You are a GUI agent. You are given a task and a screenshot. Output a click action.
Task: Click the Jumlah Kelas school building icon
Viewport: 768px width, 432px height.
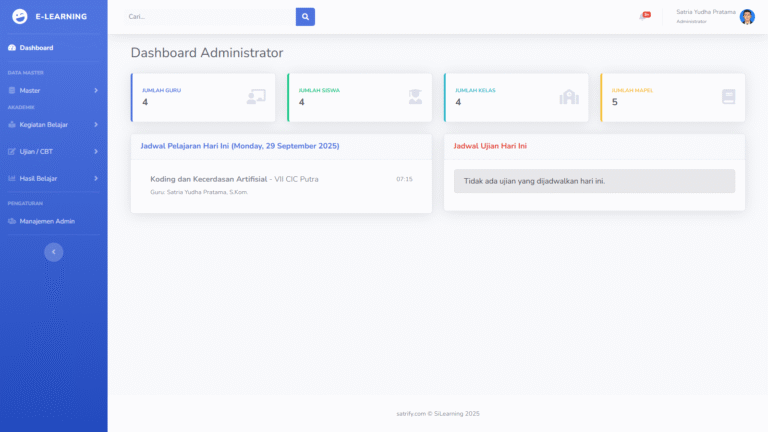point(569,97)
